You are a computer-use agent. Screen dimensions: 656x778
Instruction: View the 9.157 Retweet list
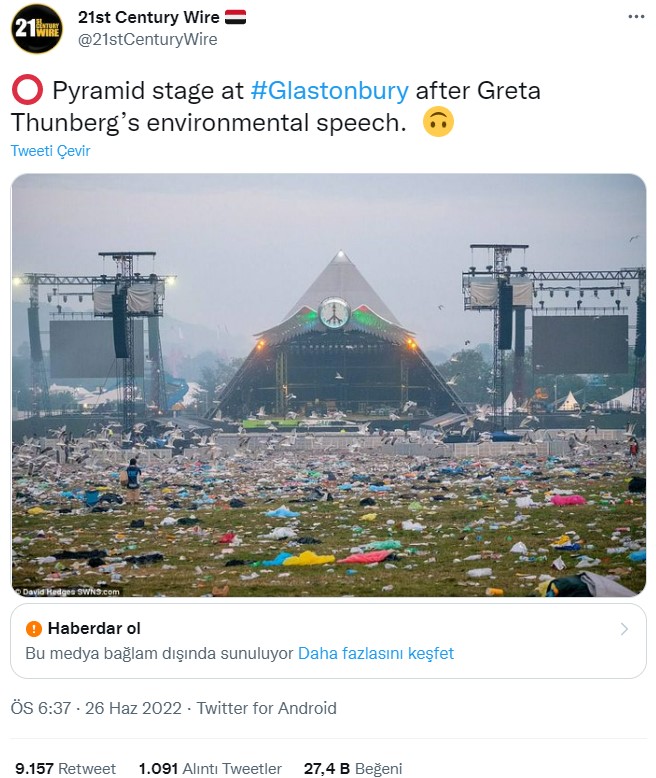(64, 768)
